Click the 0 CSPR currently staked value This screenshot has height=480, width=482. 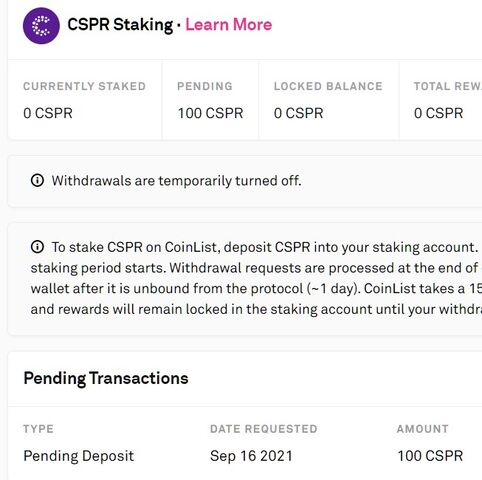48,113
